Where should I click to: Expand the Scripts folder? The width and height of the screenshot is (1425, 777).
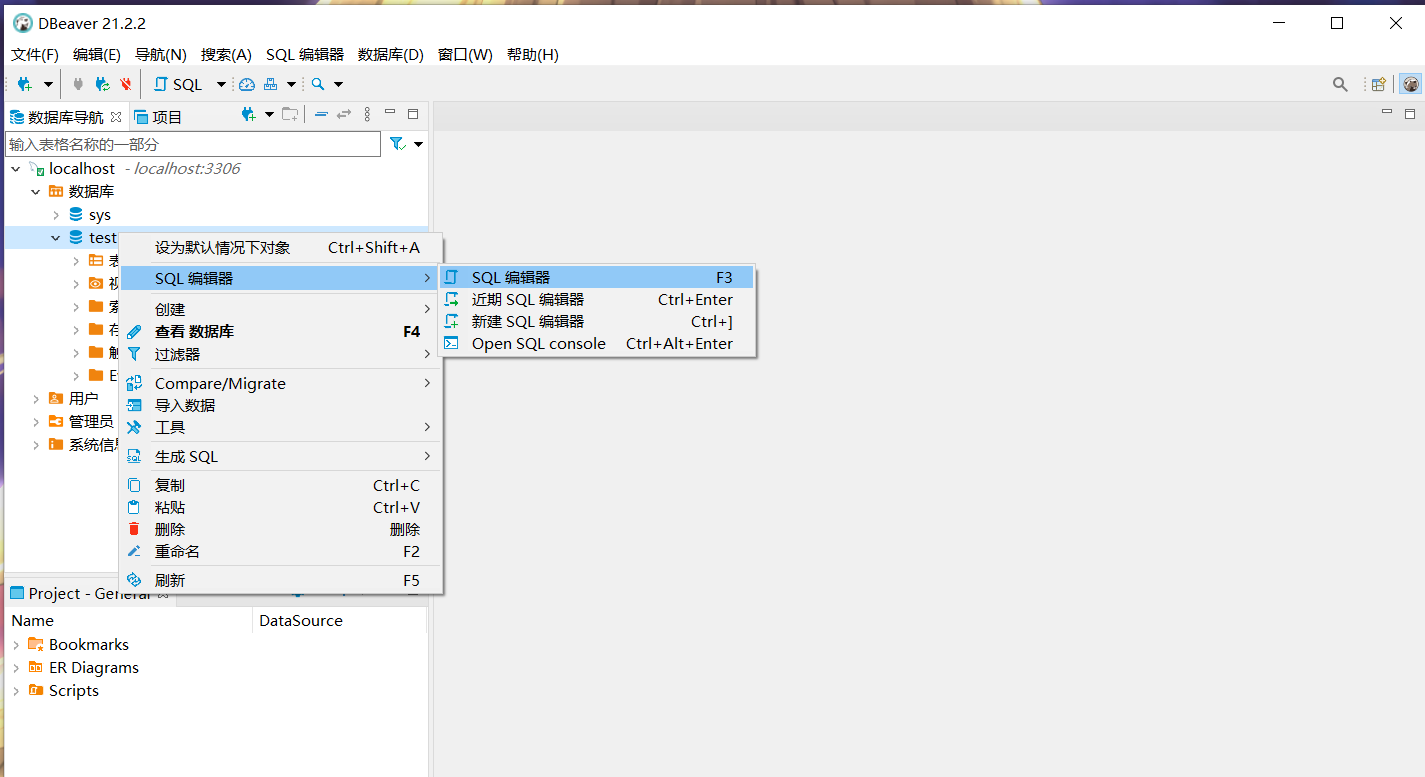pos(16,691)
